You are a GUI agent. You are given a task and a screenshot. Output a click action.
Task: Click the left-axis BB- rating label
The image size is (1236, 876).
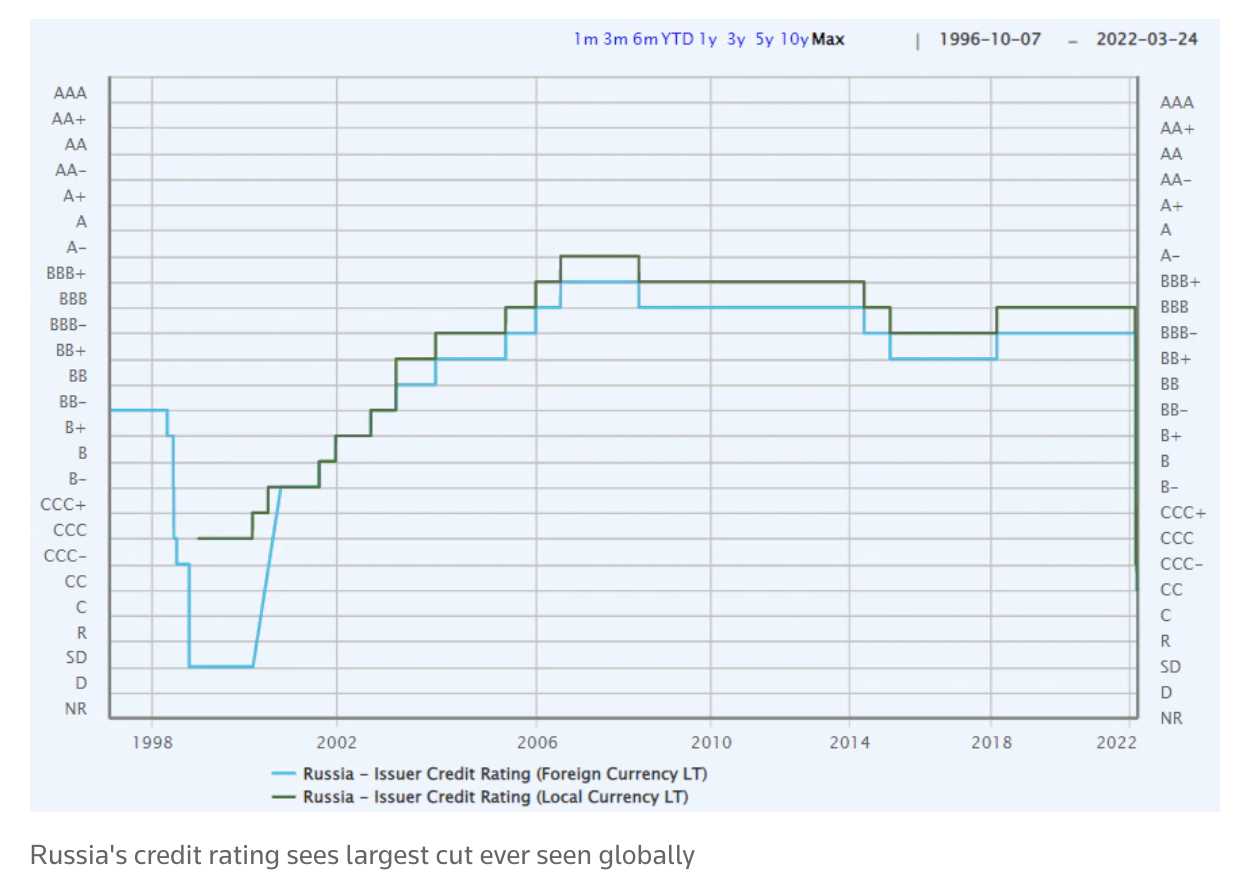[73, 402]
